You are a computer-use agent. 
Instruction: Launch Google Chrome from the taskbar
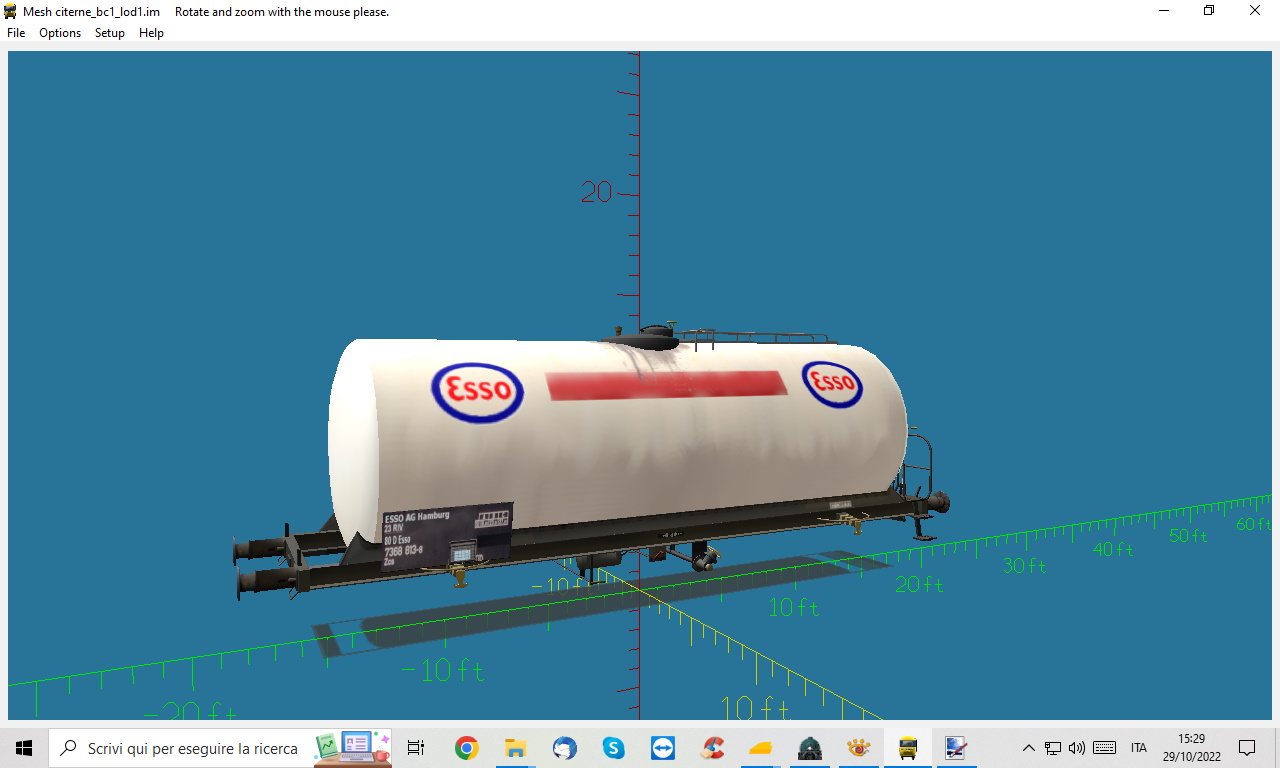click(466, 748)
